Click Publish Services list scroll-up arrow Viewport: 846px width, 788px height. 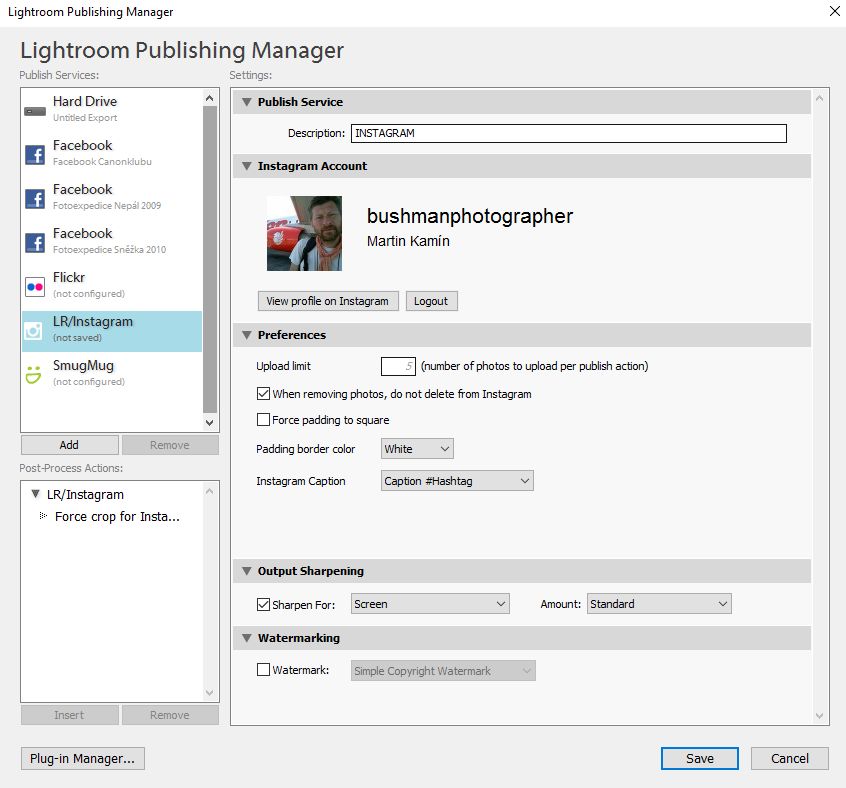(x=210, y=98)
